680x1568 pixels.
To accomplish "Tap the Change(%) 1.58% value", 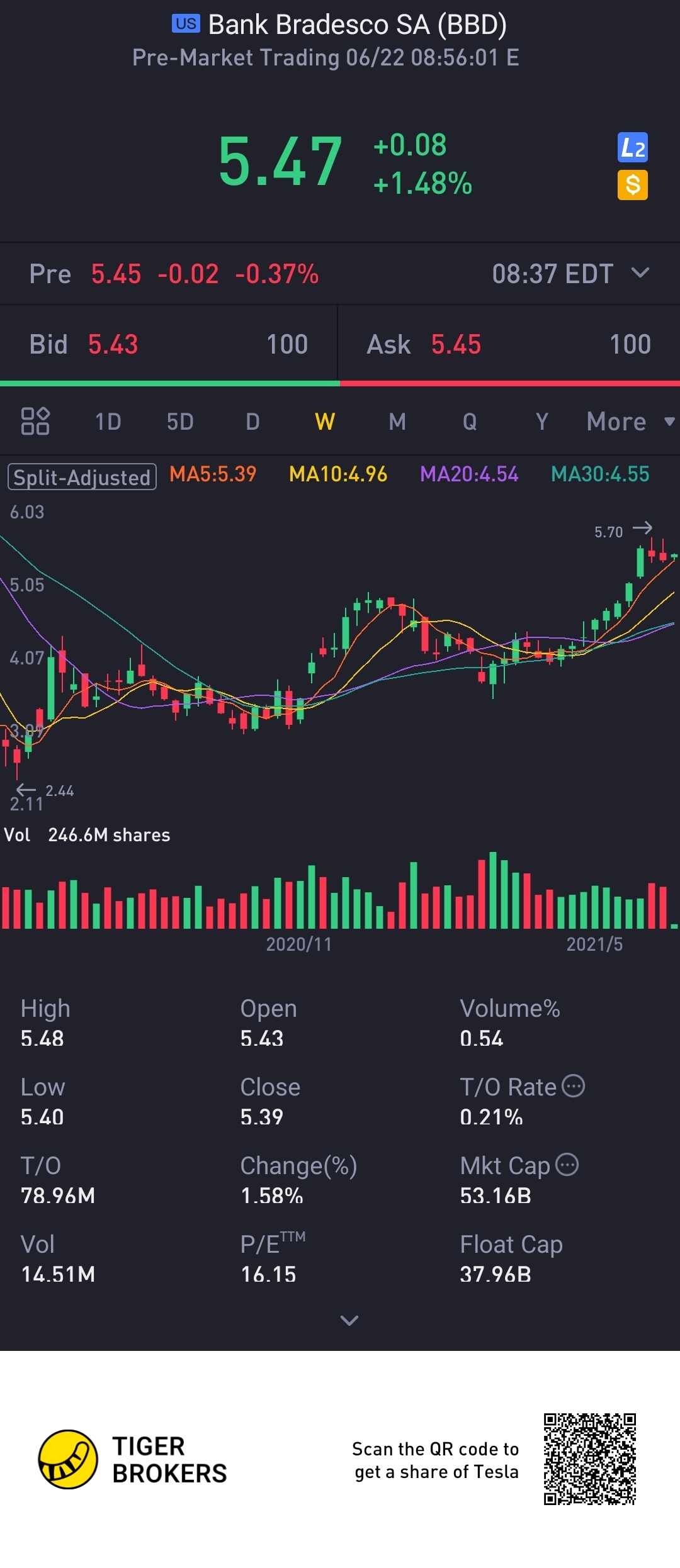I will tap(272, 1196).
